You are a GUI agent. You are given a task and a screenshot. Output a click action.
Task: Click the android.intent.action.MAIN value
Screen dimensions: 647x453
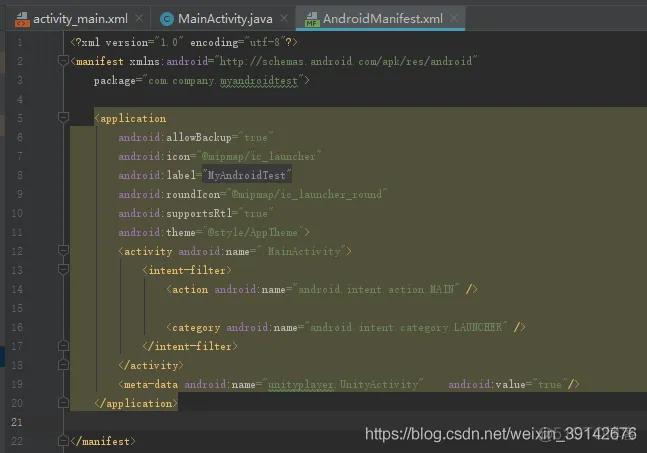tap(375, 289)
